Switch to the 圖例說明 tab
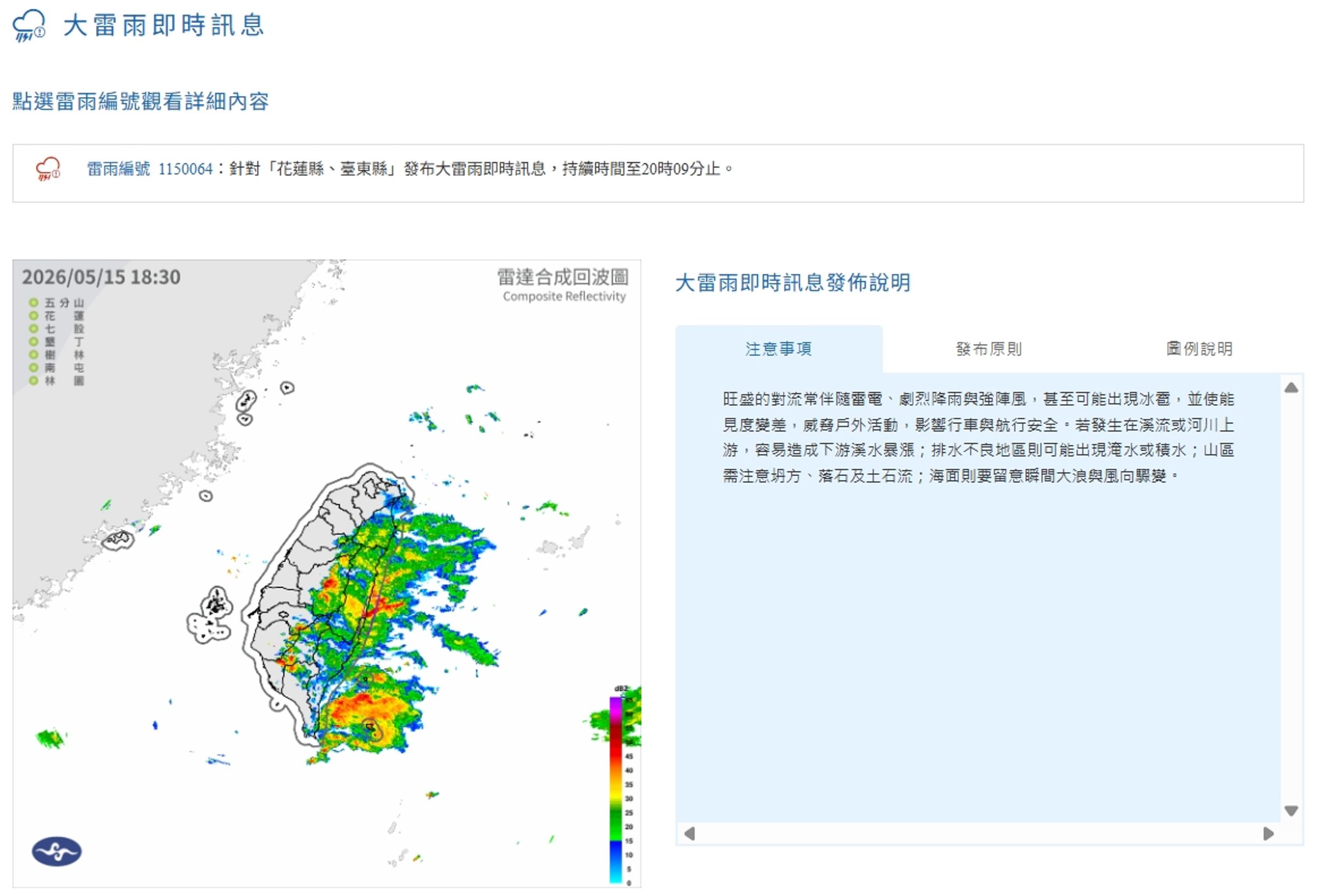The image size is (1318, 896). [1199, 349]
